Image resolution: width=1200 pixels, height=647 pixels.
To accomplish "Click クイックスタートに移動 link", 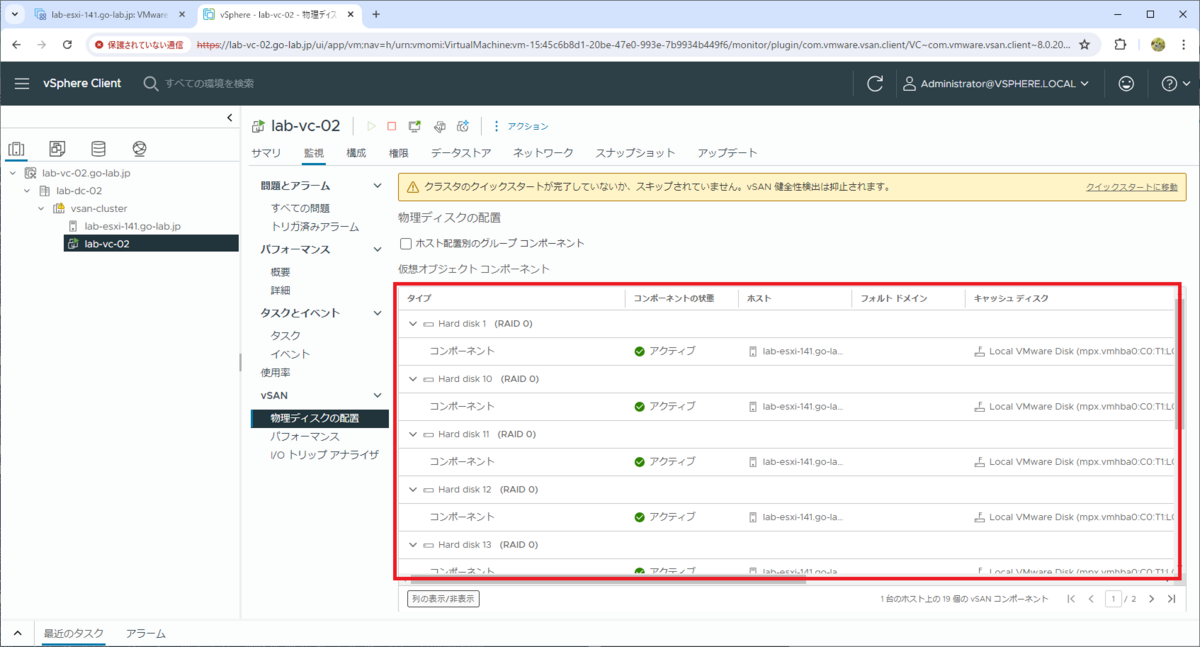I will click(x=1131, y=187).
